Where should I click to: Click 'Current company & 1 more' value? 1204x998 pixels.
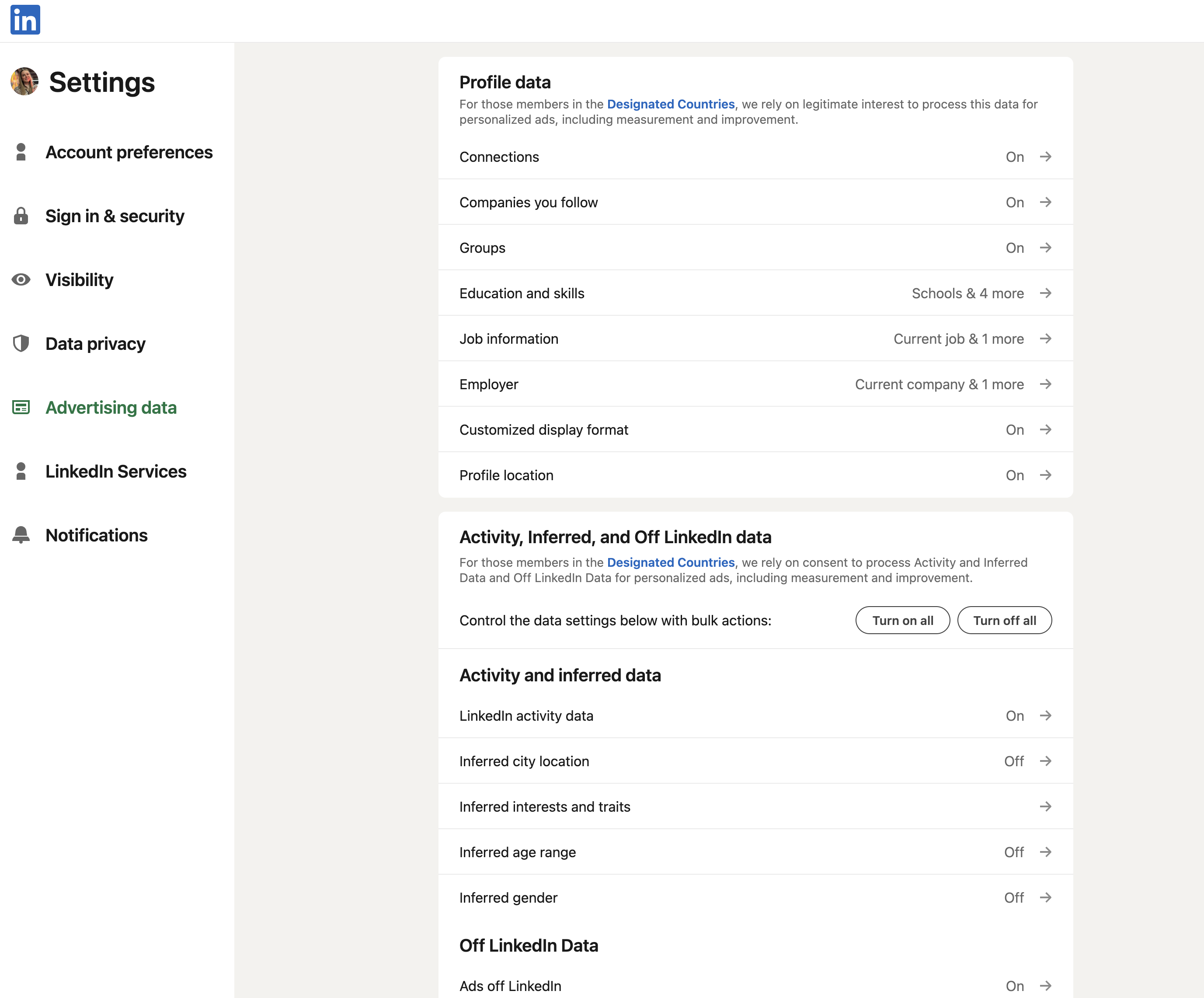tap(939, 384)
